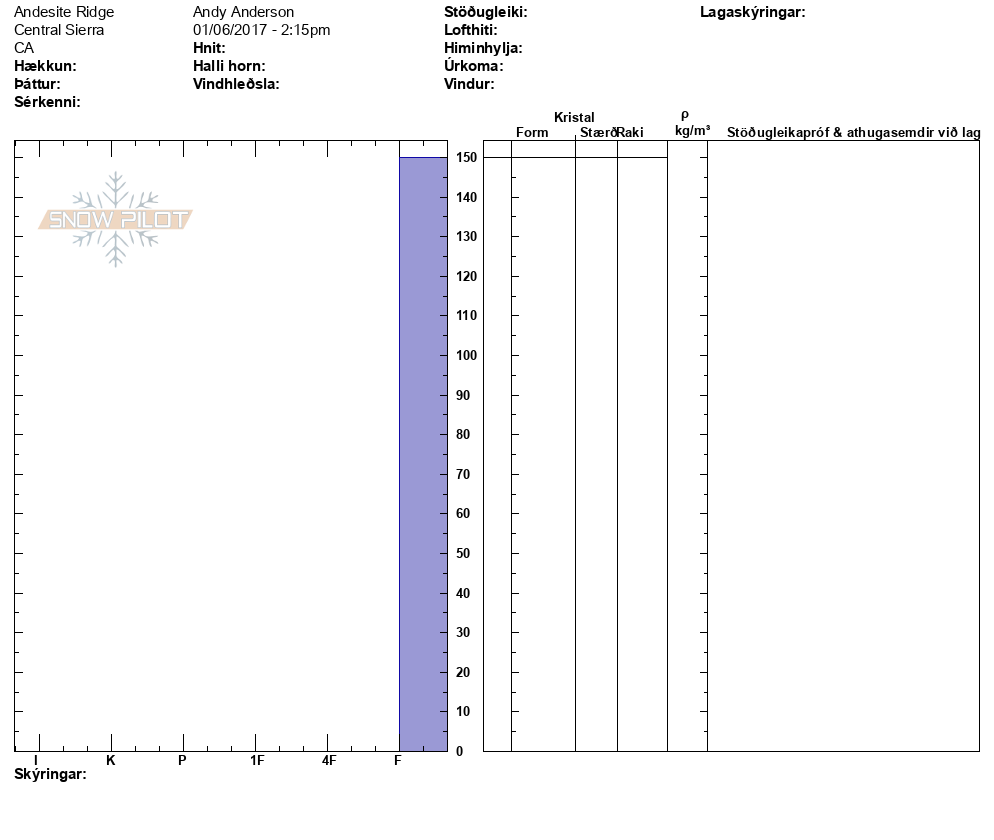Select the density ρ kg/m³ column header
Screen dimensions: 994x840
click(x=692, y=123)
